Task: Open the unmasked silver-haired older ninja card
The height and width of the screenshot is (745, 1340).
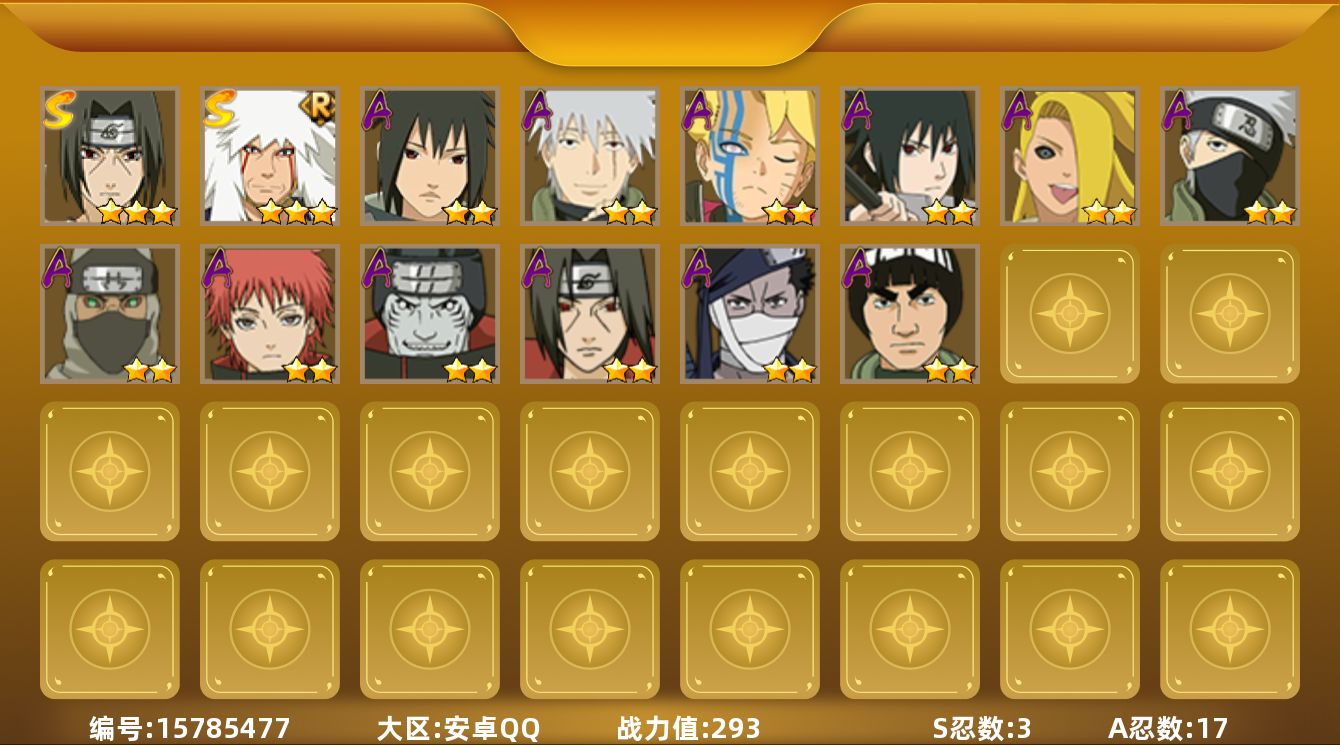Action: pyautogui.click(x=590, y=156)
